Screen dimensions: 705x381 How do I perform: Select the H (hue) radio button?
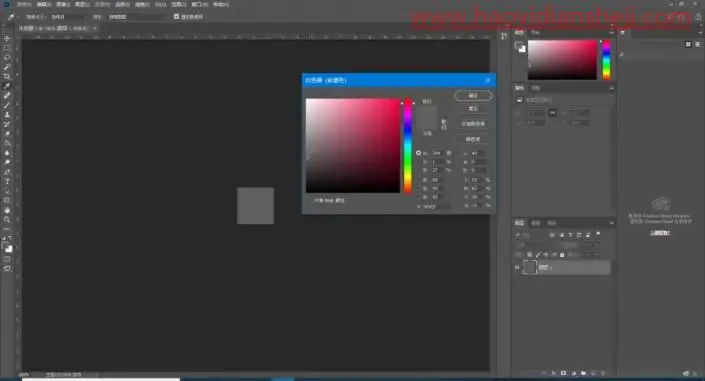pyautogui.click(x=419, y=153)
